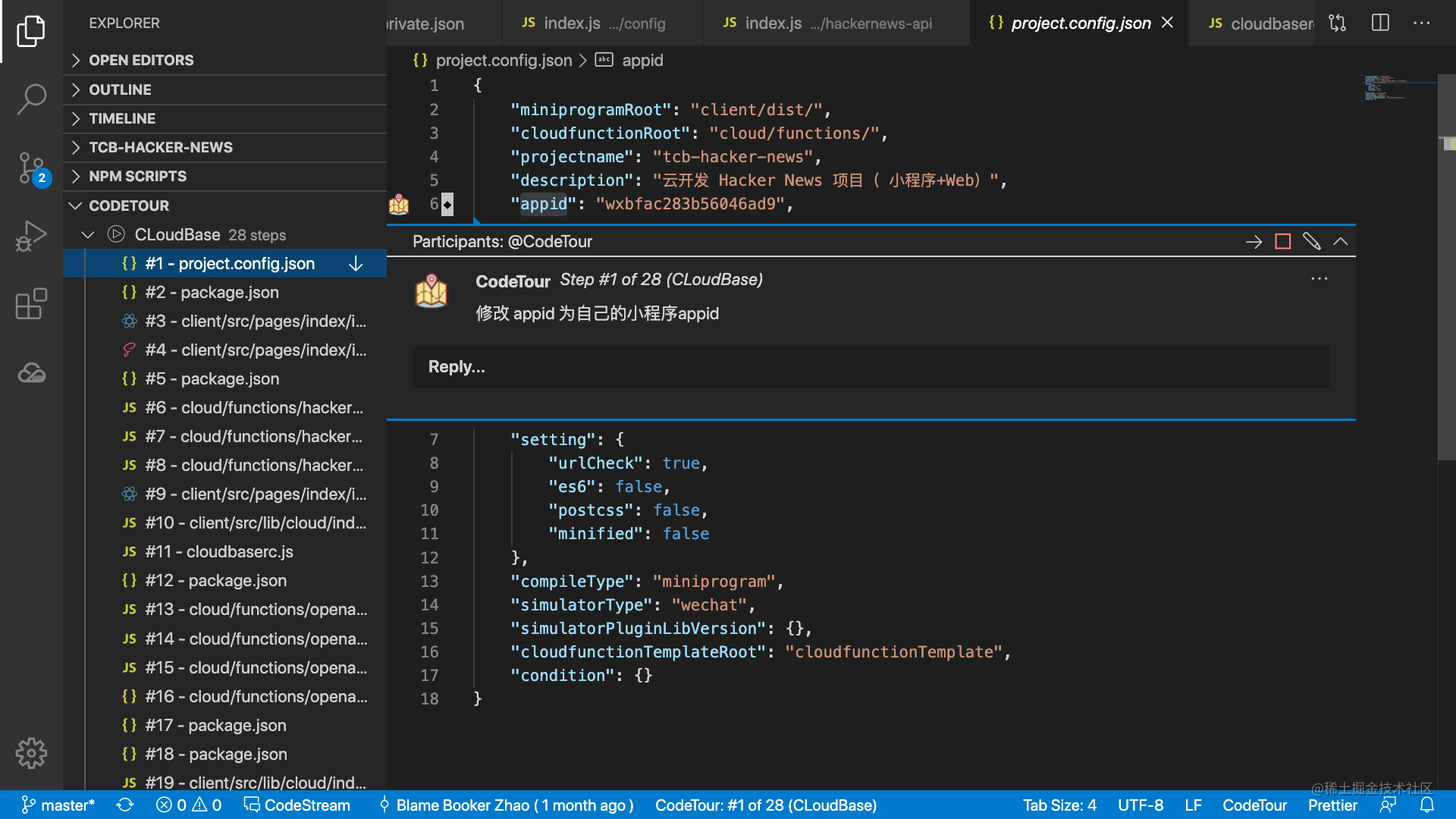Click the editor minimap preview
1456x819 pixels.
[1395, 88]
